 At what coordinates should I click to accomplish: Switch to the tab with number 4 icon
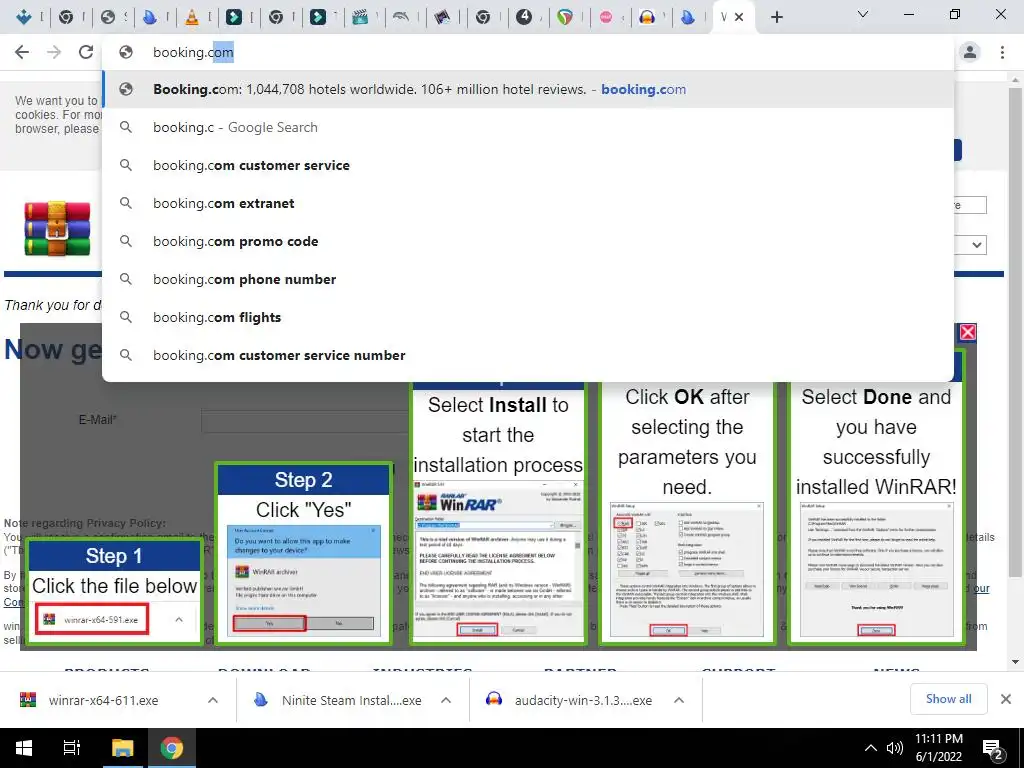coord(524,17)
